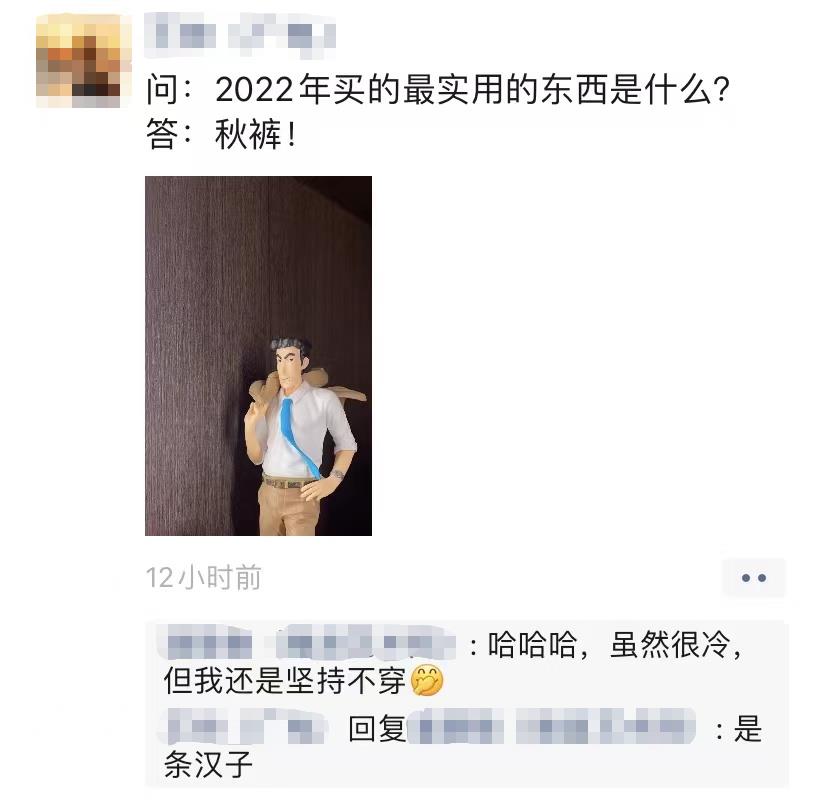Click the hand-over-mouth emoji in comment
Image resolution: width=828 pixels, height=809 pixels.
(427, 681)
